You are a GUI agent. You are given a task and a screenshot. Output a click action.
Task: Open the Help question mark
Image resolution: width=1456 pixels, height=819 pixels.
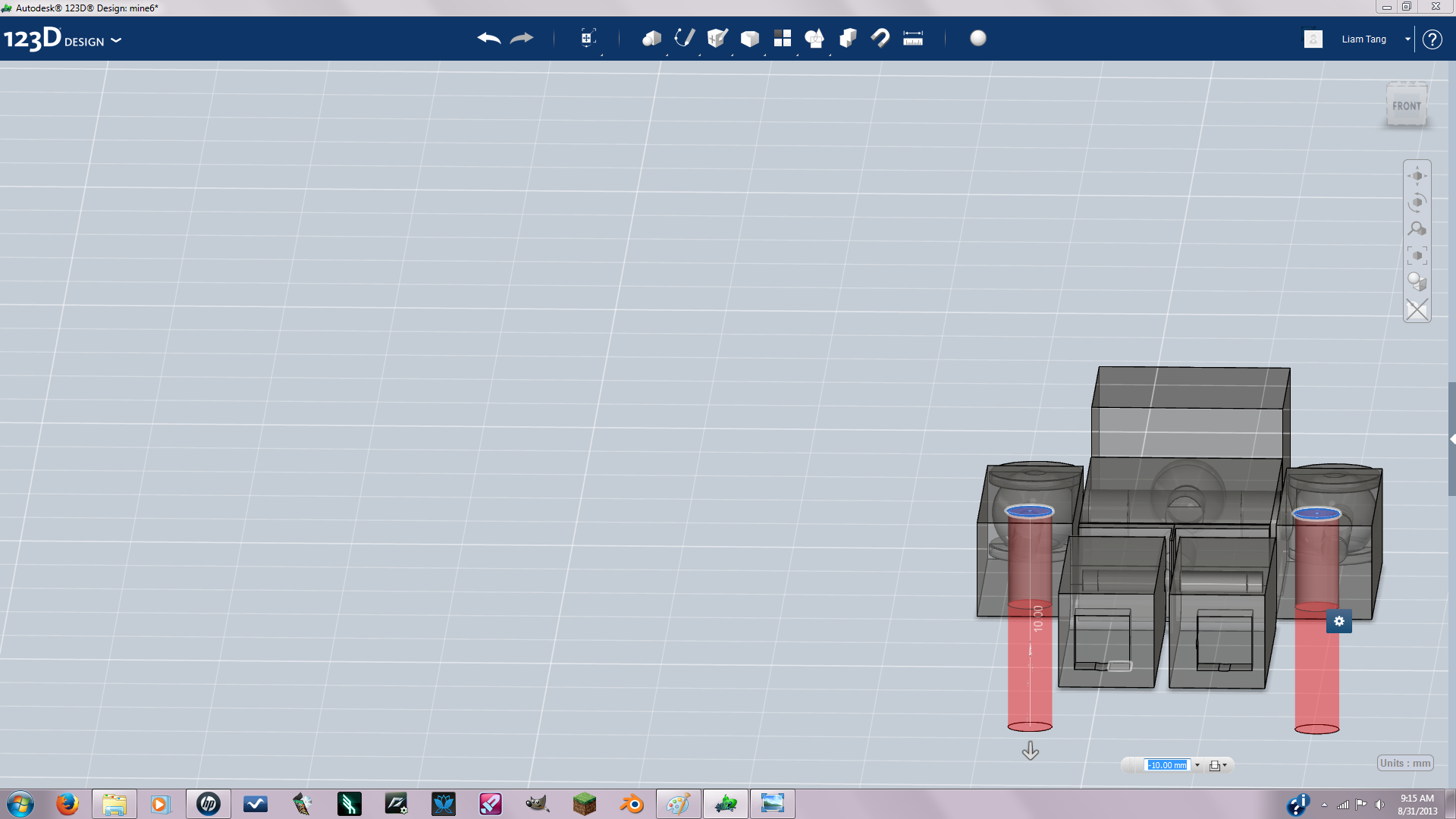[1432, 39]
